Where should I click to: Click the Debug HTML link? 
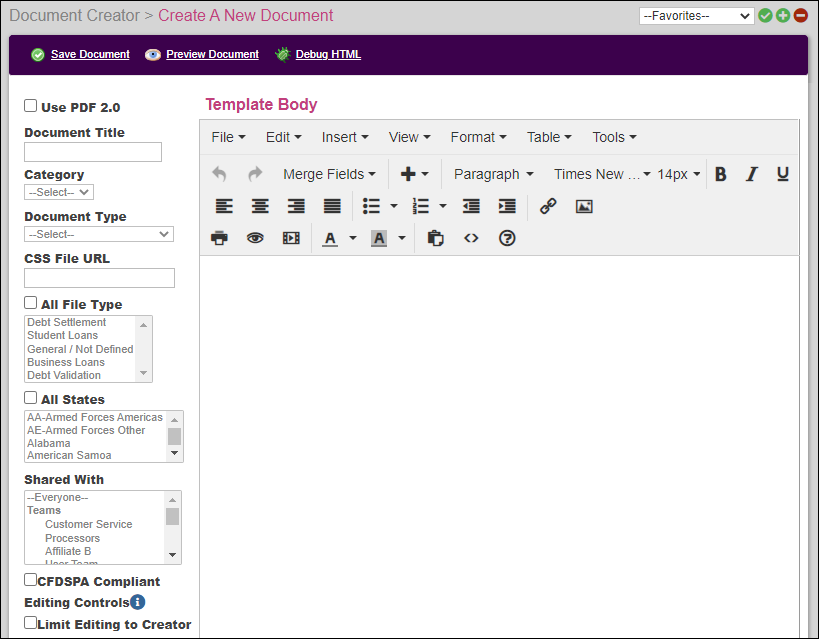(328, 54)
